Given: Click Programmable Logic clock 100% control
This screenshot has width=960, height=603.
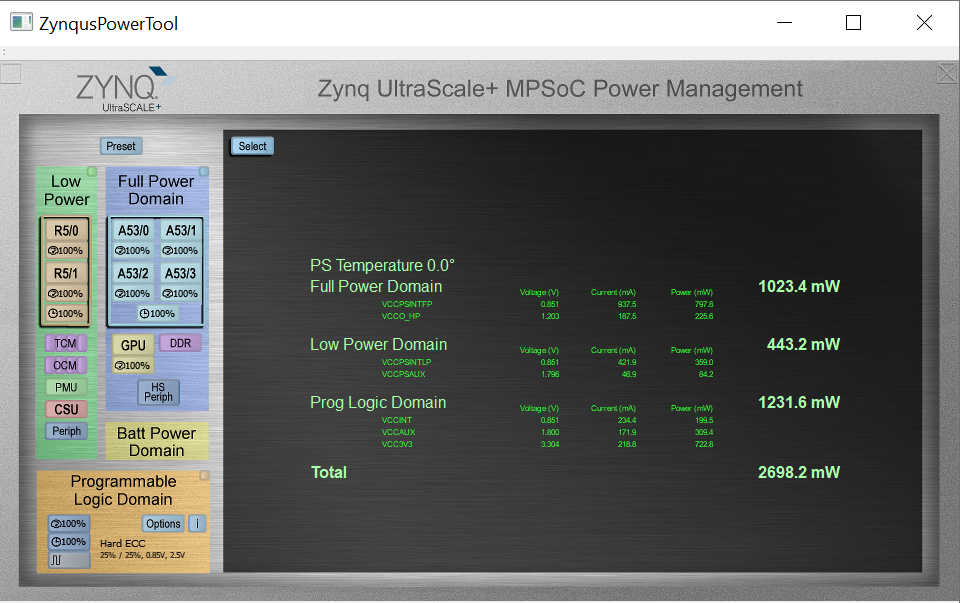Looking at the screenshot, I should point(69,542).
